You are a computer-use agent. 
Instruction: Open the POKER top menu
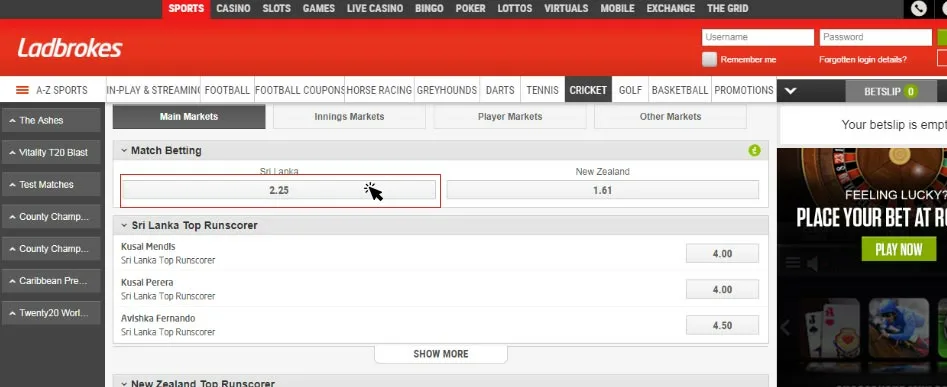(470, 8)
